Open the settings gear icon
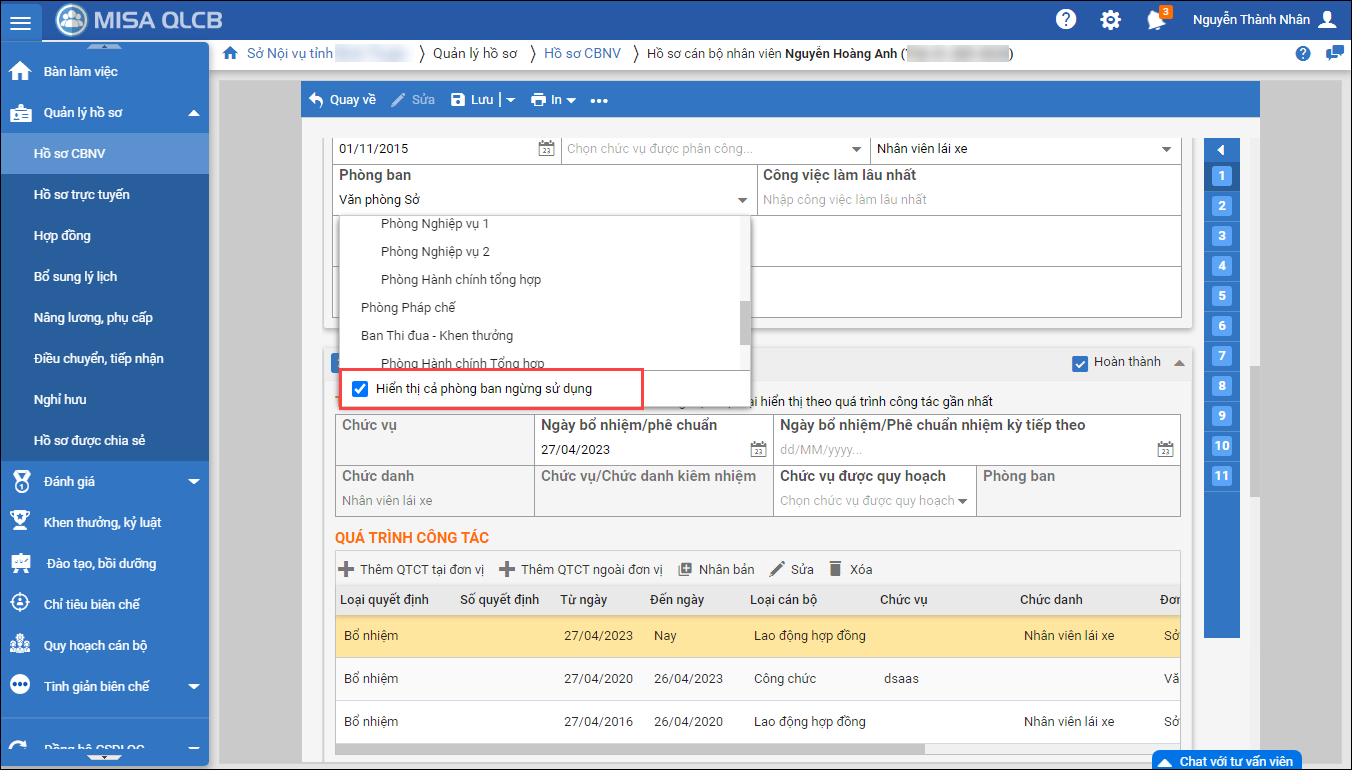Image resolution: width=1352 pixels, height=770 pixels. (x=1110, y=20)
